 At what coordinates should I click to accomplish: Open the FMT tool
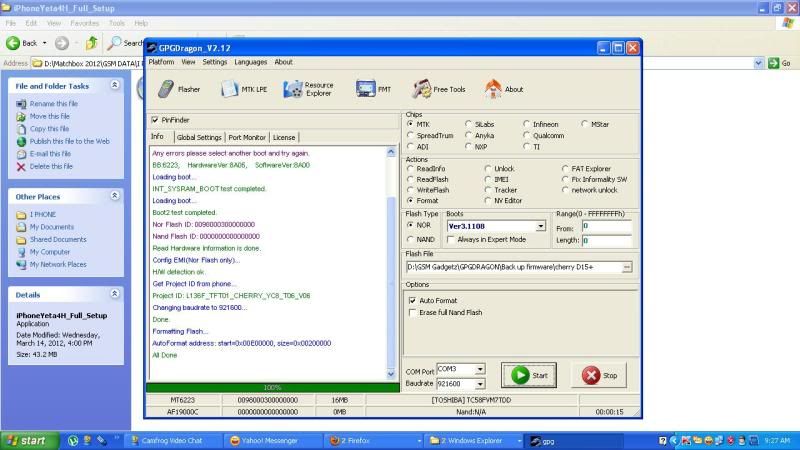coord(373,89)
